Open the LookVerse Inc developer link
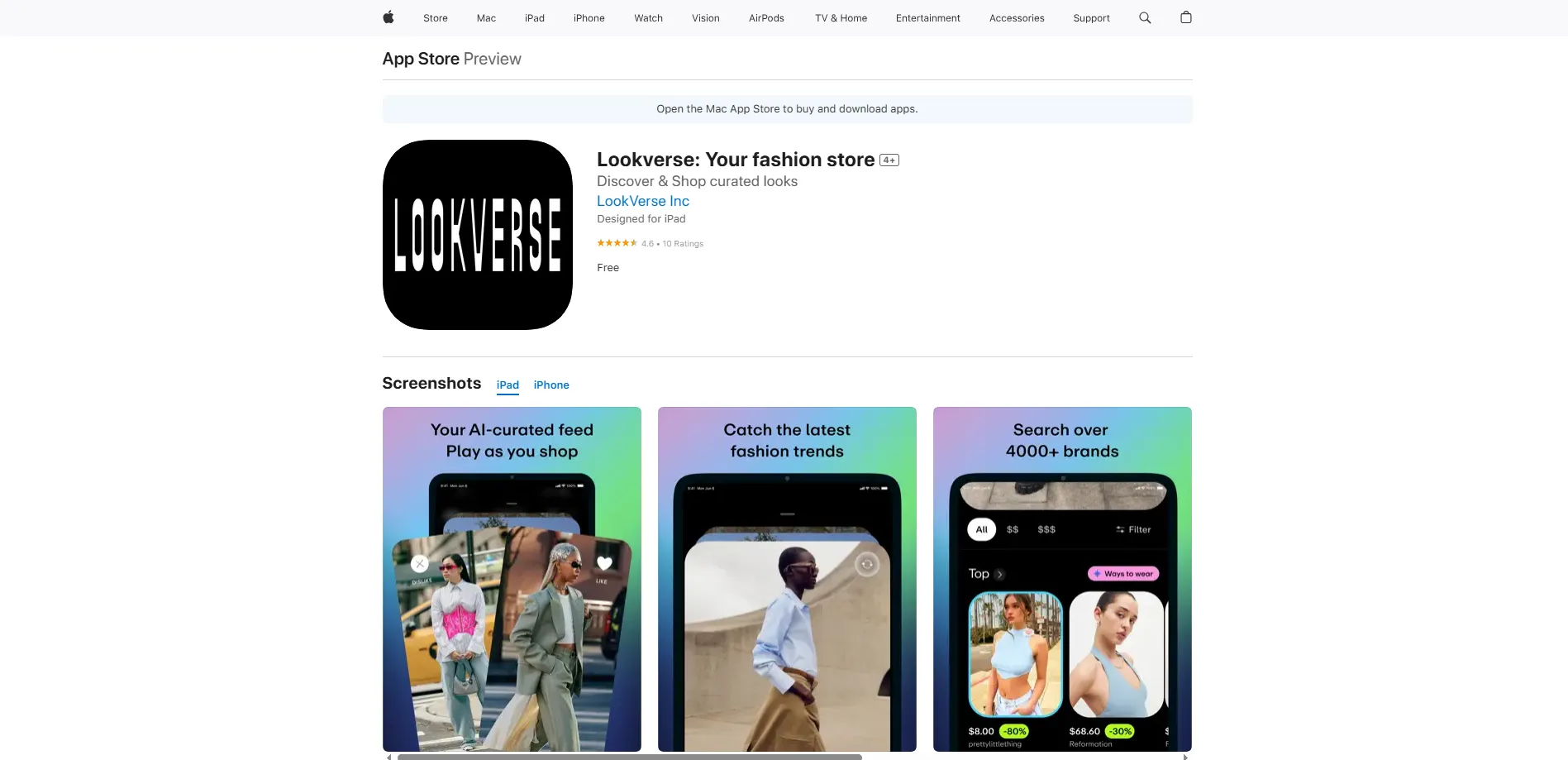 [x=643, y=201]
